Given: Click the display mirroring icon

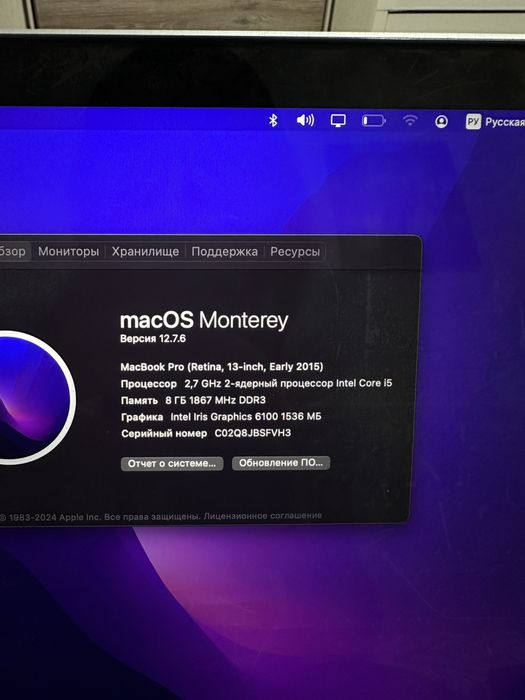Looking at the screenshot, I should coord(338,121).
